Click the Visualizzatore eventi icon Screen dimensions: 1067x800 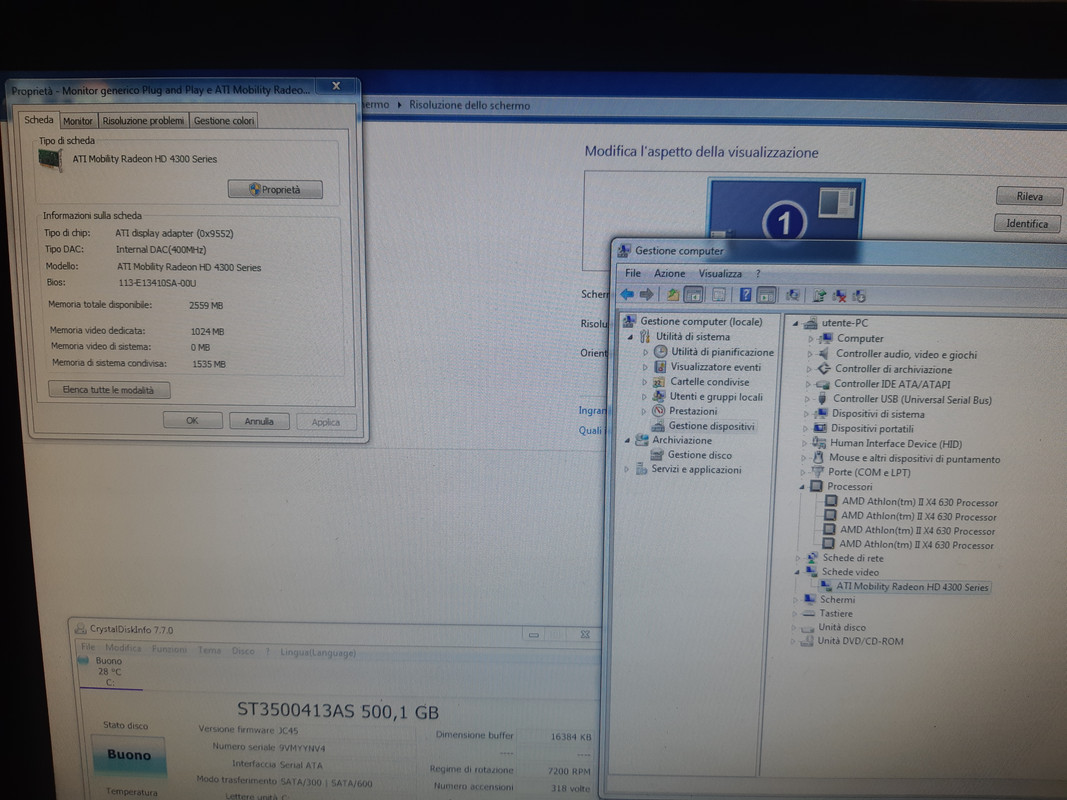[659, 367]
